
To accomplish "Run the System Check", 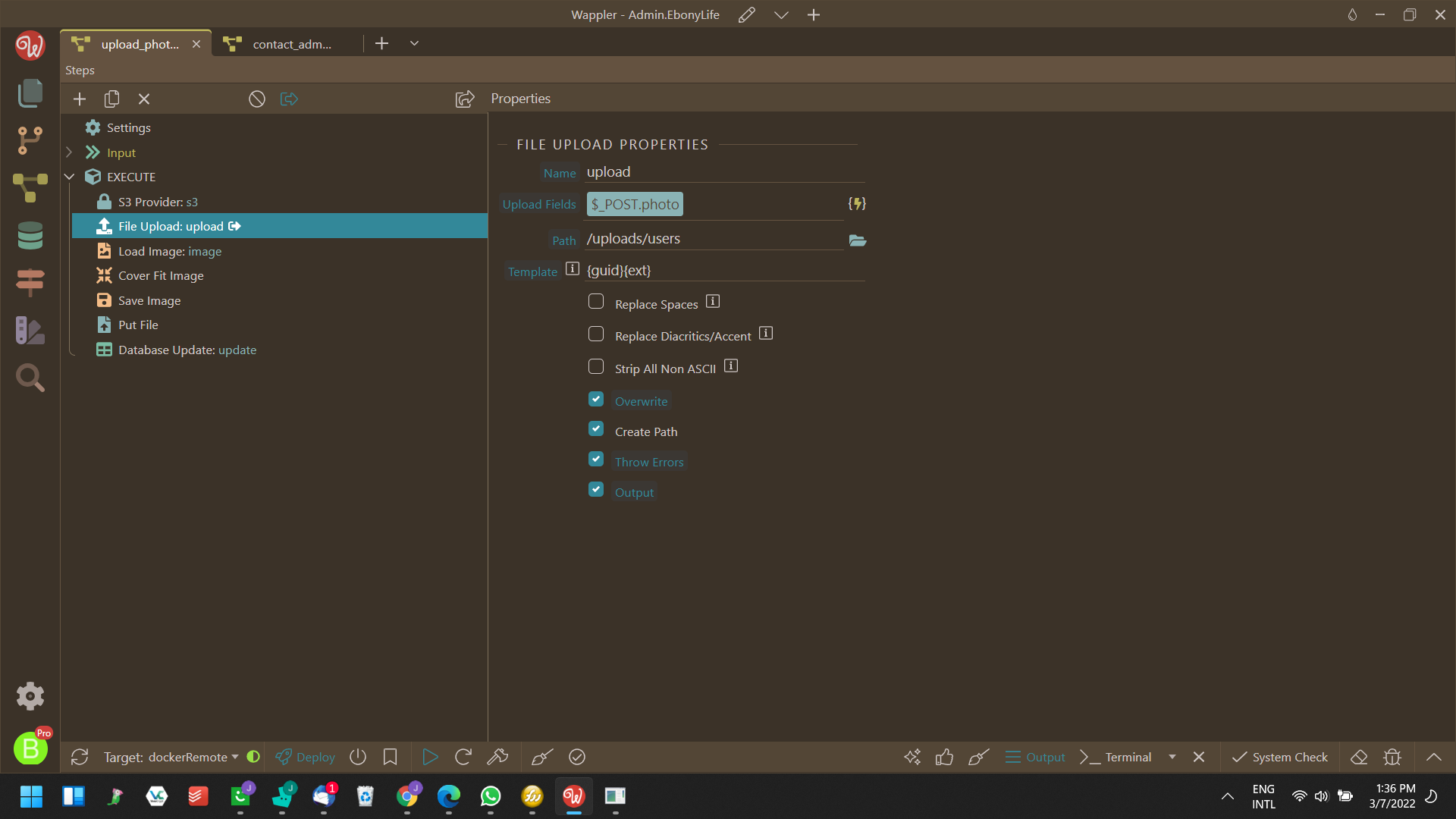I will tap(1280, 757).
